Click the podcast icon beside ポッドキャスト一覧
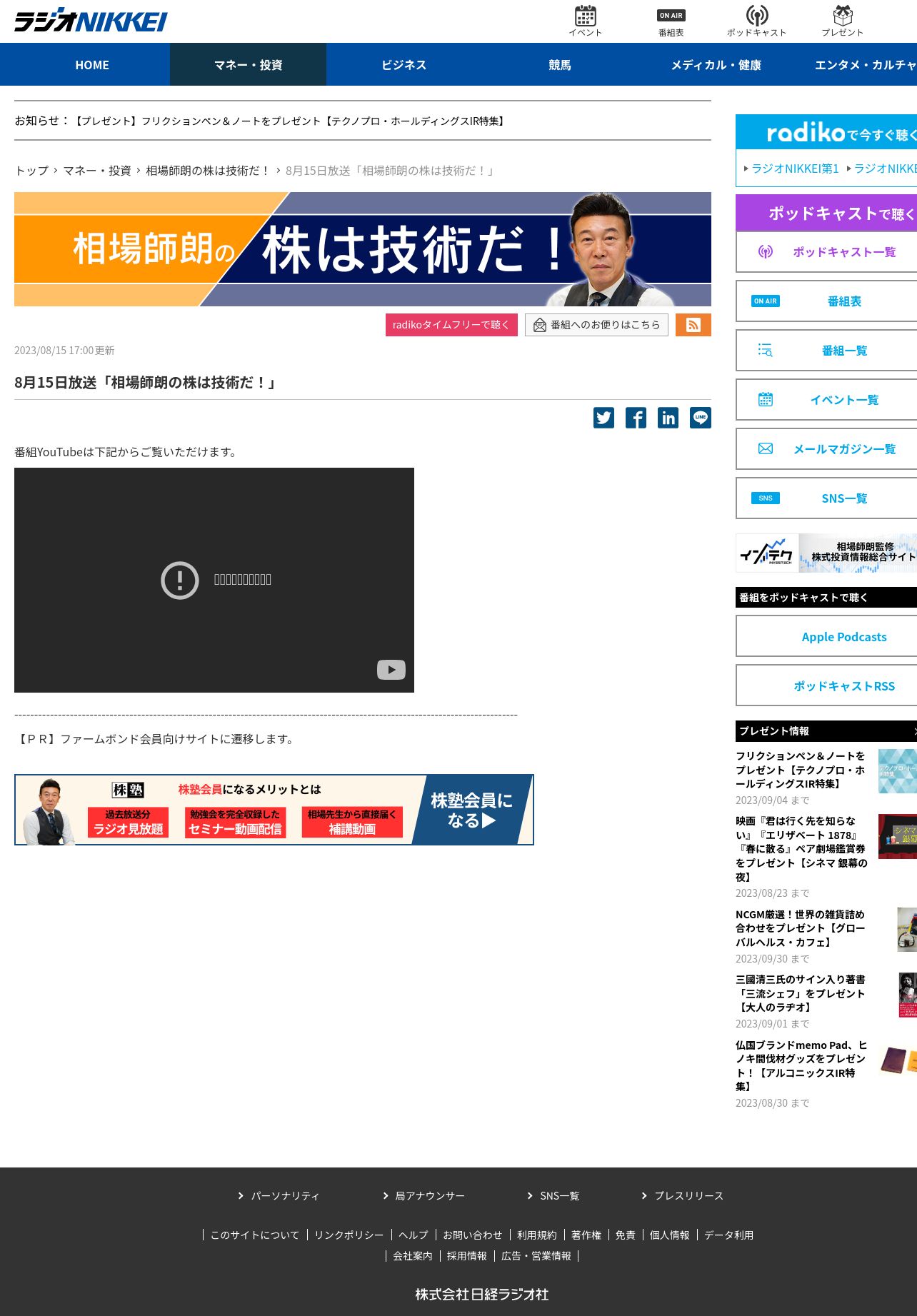 [x=766, y=251]
